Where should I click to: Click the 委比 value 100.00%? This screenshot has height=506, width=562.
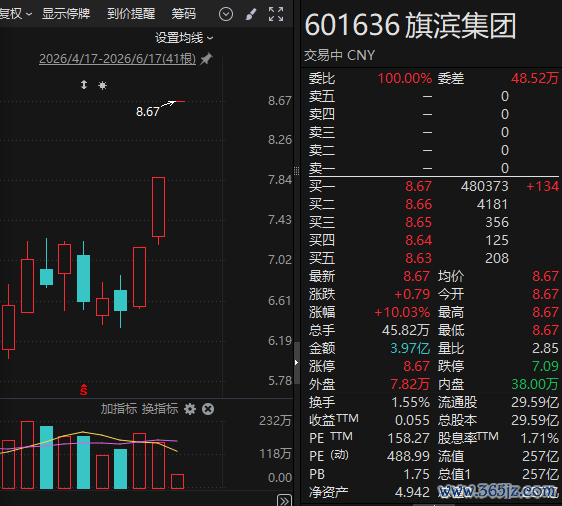(405, 78)
